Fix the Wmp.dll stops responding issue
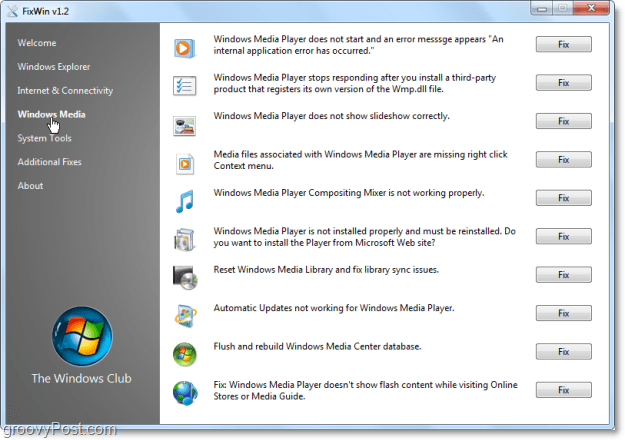625x440 pixels. (x=564, y=83)
